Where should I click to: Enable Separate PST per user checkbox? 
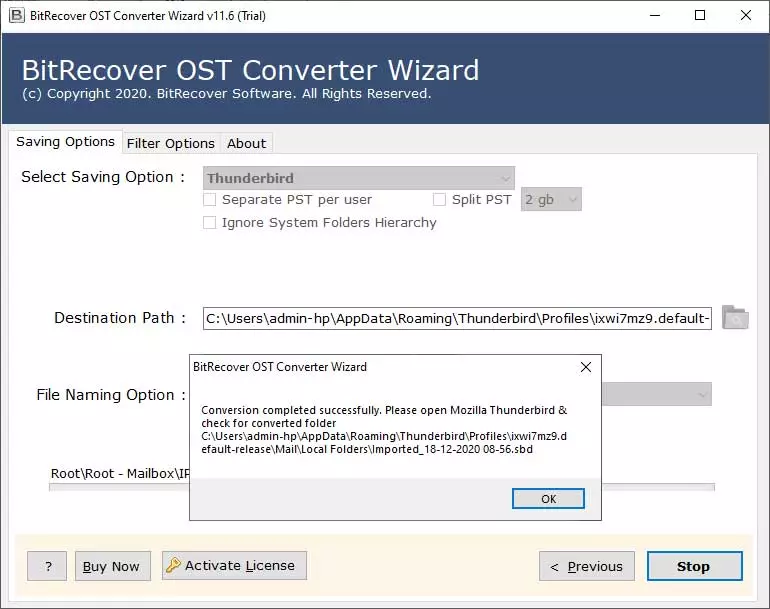tap(210, 199)
